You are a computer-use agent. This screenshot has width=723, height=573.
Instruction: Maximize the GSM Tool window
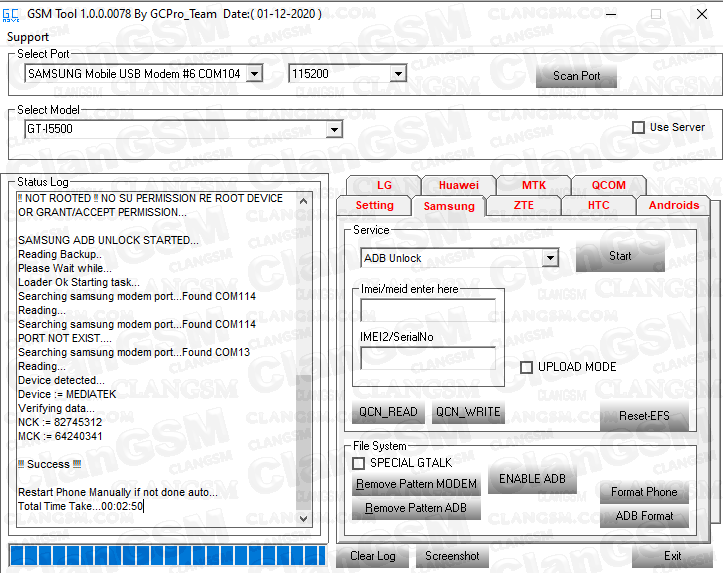point(656,14)
